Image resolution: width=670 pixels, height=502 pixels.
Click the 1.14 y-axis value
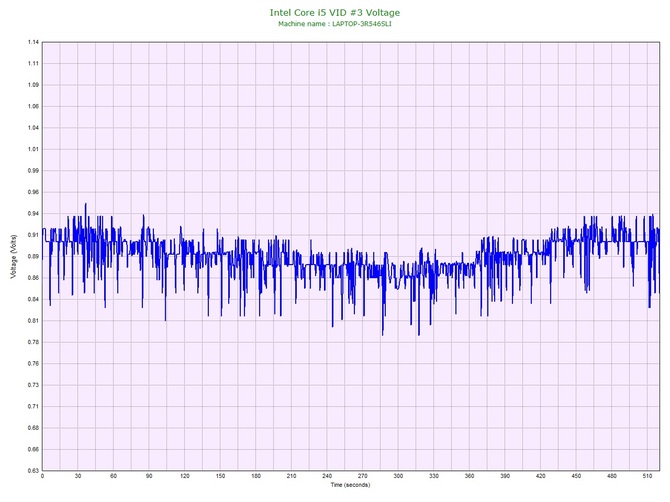click(x=33, y=42)
